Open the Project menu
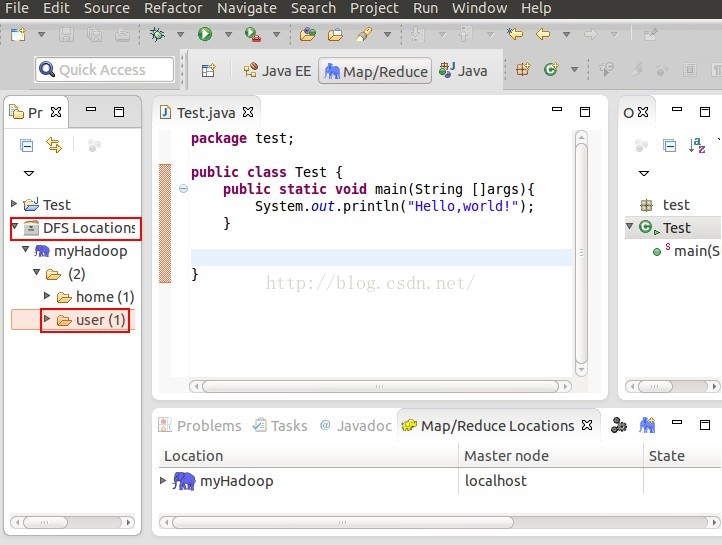Image resolution: width=722 pixels, height=545 pixels. 374,8
